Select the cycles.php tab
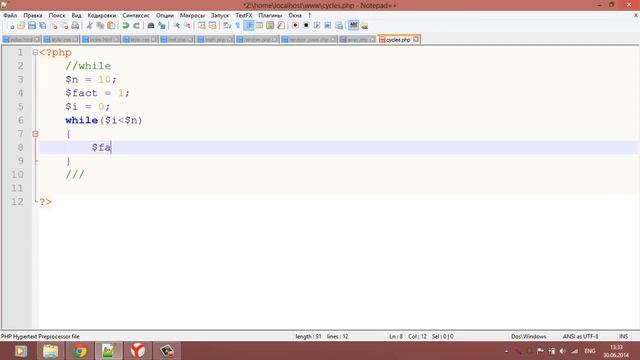640x360 pixels. click(398, 40)
